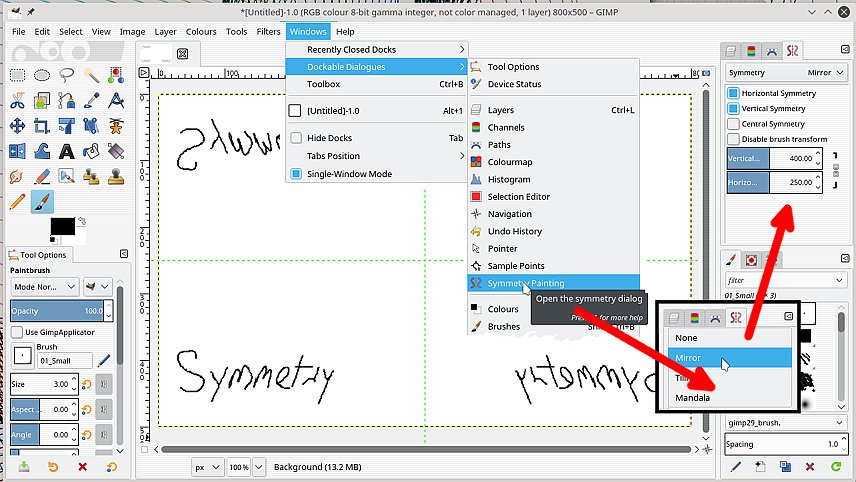This screenshot has height=482, width=856.
Task: Expand Recently Closed Docks submenu
Action: coord(377,50)
